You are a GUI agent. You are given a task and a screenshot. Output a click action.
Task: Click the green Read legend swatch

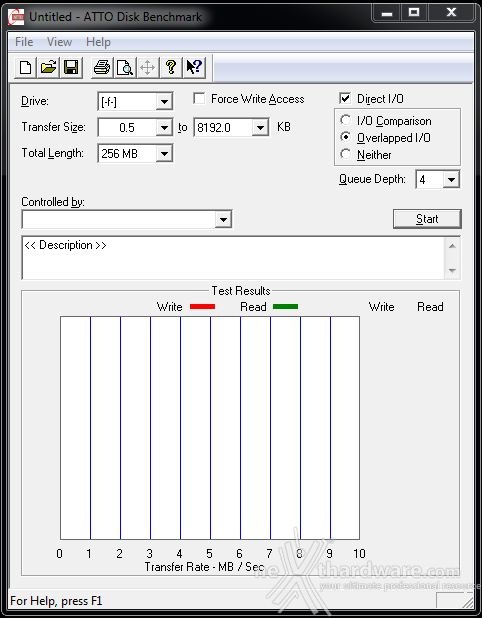[x=285, y=306]
